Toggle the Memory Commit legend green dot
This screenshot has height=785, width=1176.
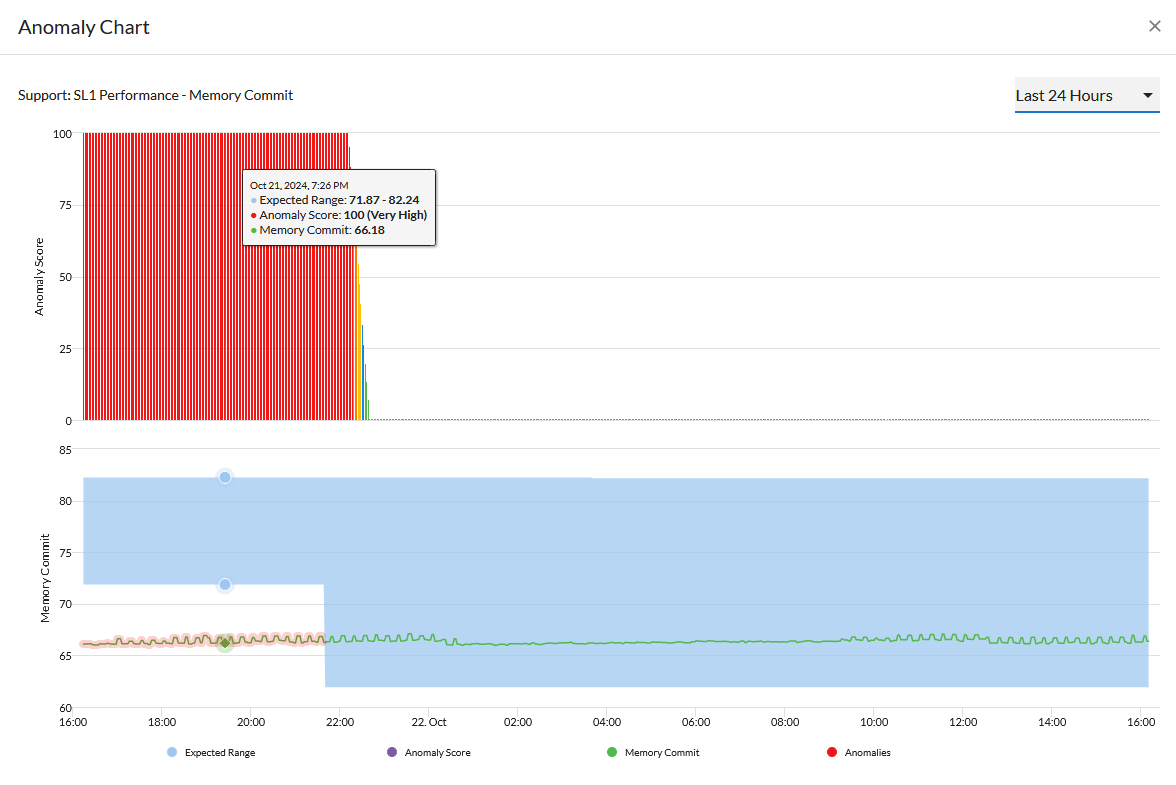612,752
